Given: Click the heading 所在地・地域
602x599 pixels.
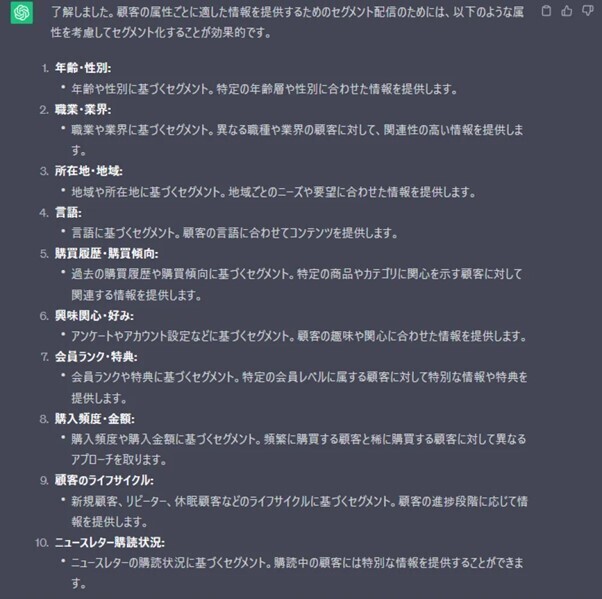Looking at the screenshot, I should pyautogui.click(x=89, y=171).
